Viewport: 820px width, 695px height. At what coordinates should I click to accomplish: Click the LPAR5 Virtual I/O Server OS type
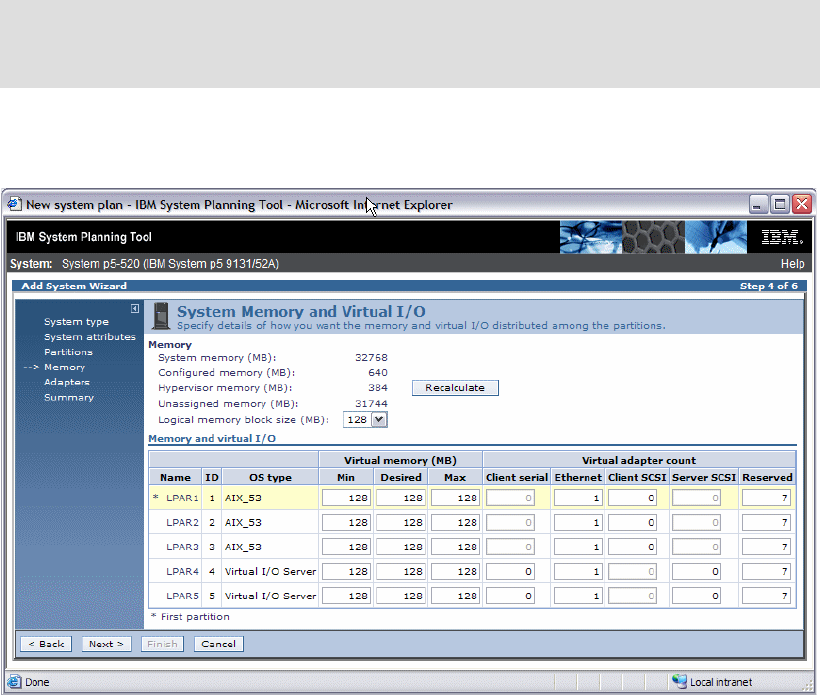pyautogui.click(x=270, y=596)
